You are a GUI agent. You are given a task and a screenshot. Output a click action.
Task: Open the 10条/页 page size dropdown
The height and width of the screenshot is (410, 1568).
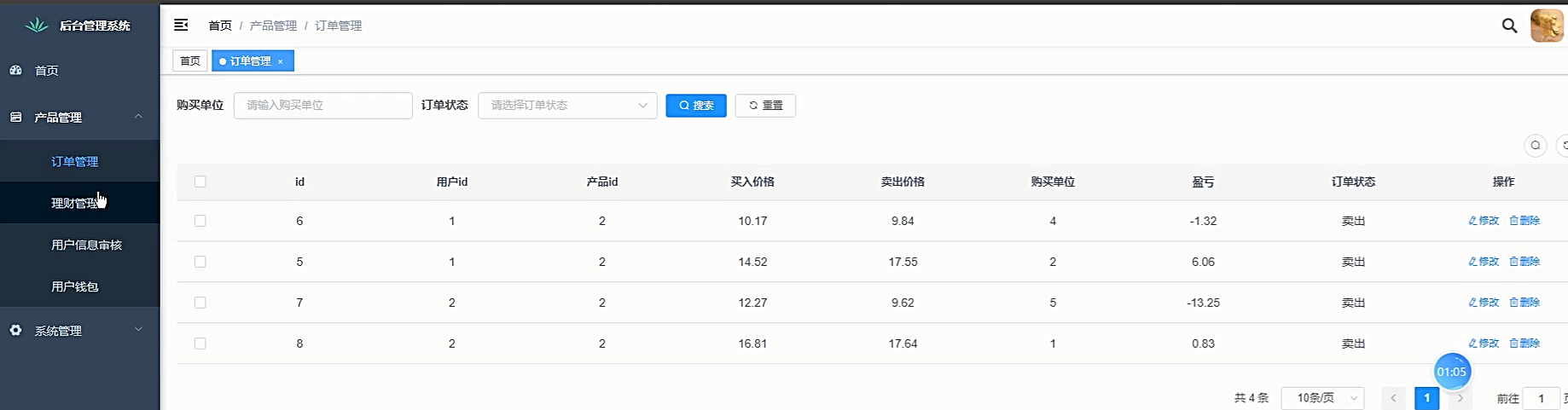[x=1322, y=398]
